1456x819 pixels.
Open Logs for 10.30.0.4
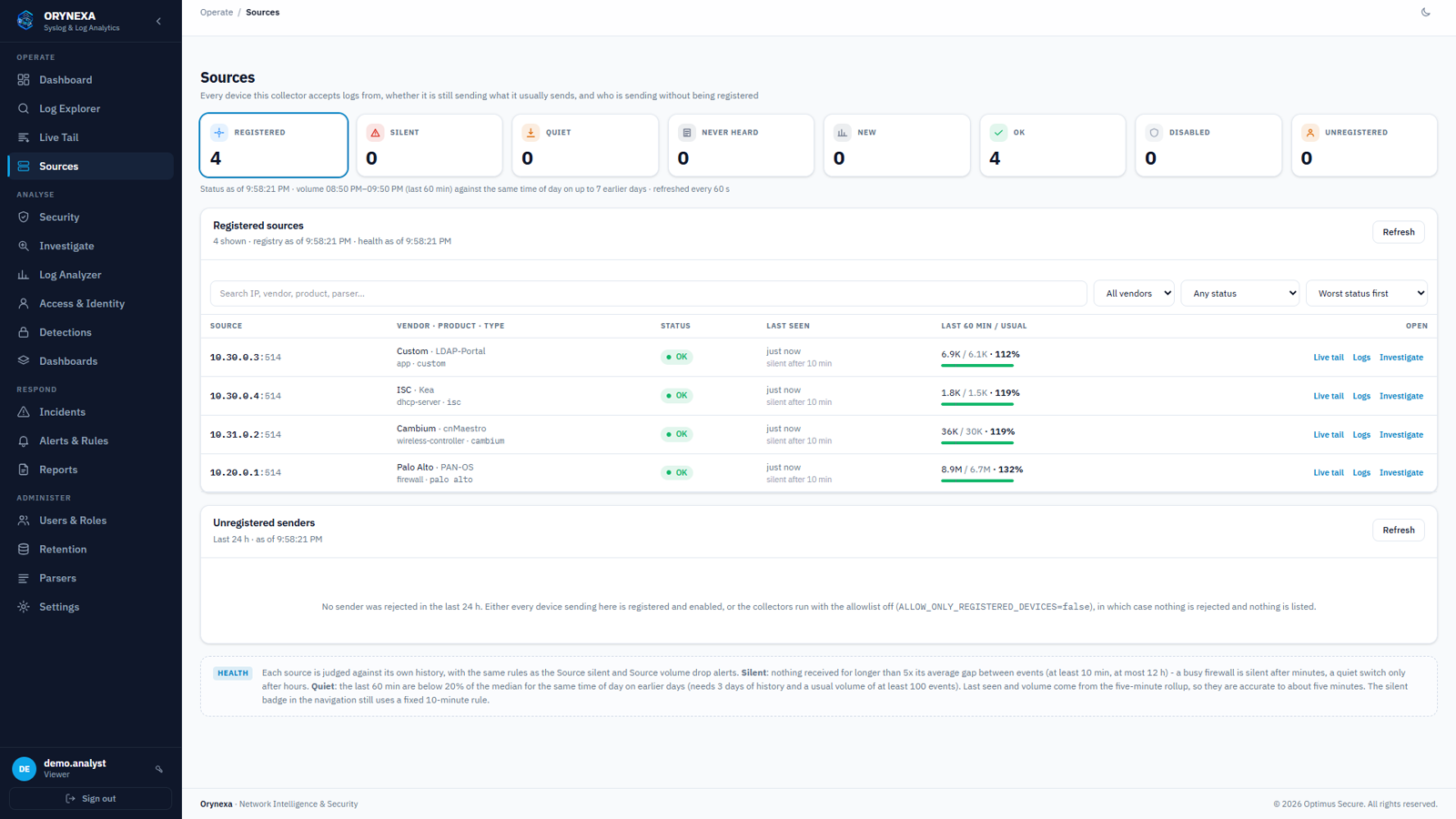tap(1361, 396)
